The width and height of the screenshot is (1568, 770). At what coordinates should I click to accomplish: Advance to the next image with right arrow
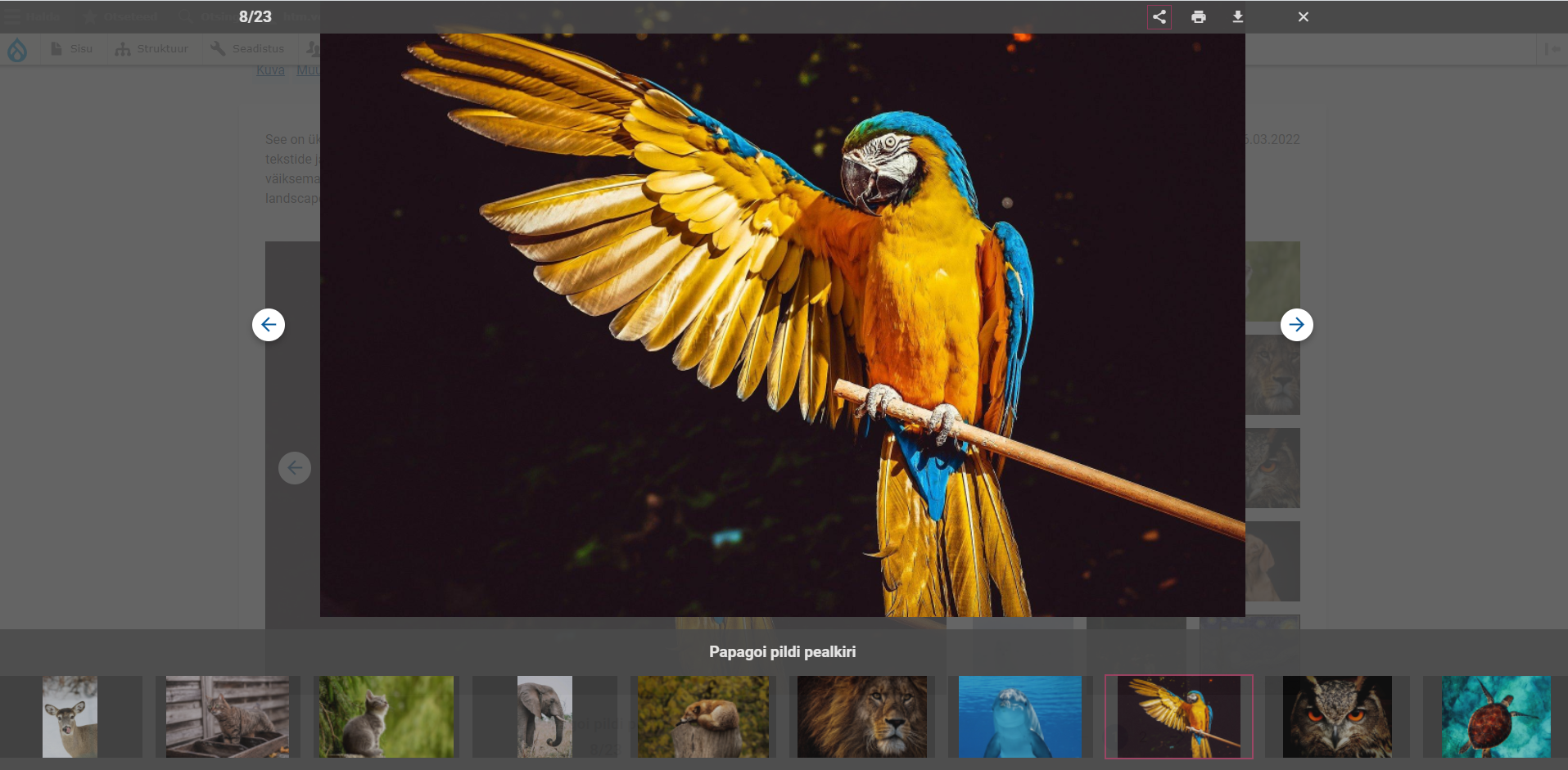[1296, 325]
